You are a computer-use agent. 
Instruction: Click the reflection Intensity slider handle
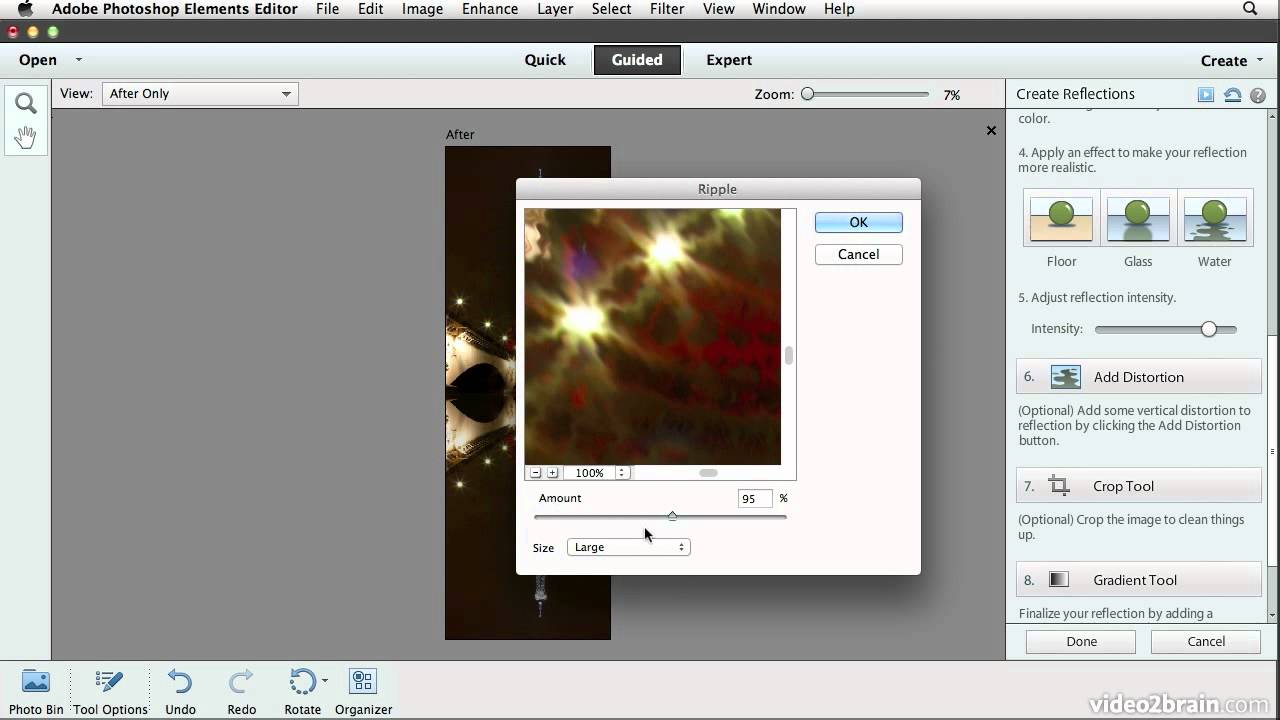1208,329
